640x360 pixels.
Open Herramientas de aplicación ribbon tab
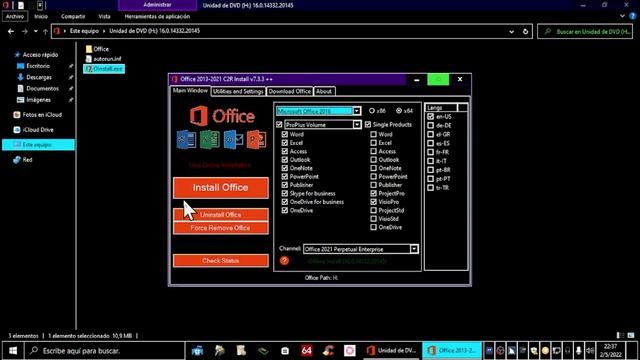pyautogui.click(x=157, y=16)
